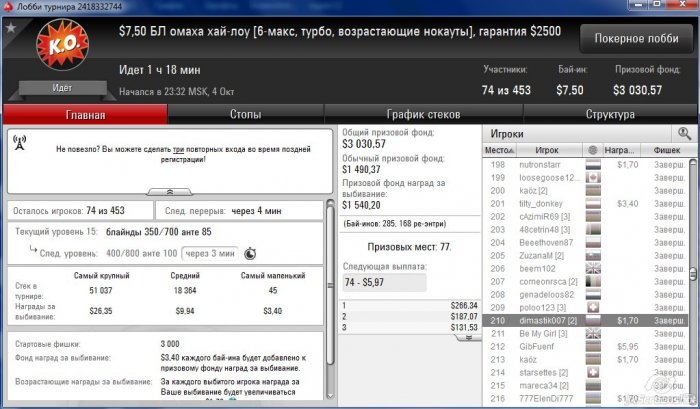Click flag icon for loosegoose12 row
Viewport: 700px width, 409px height.
(593, 178)
